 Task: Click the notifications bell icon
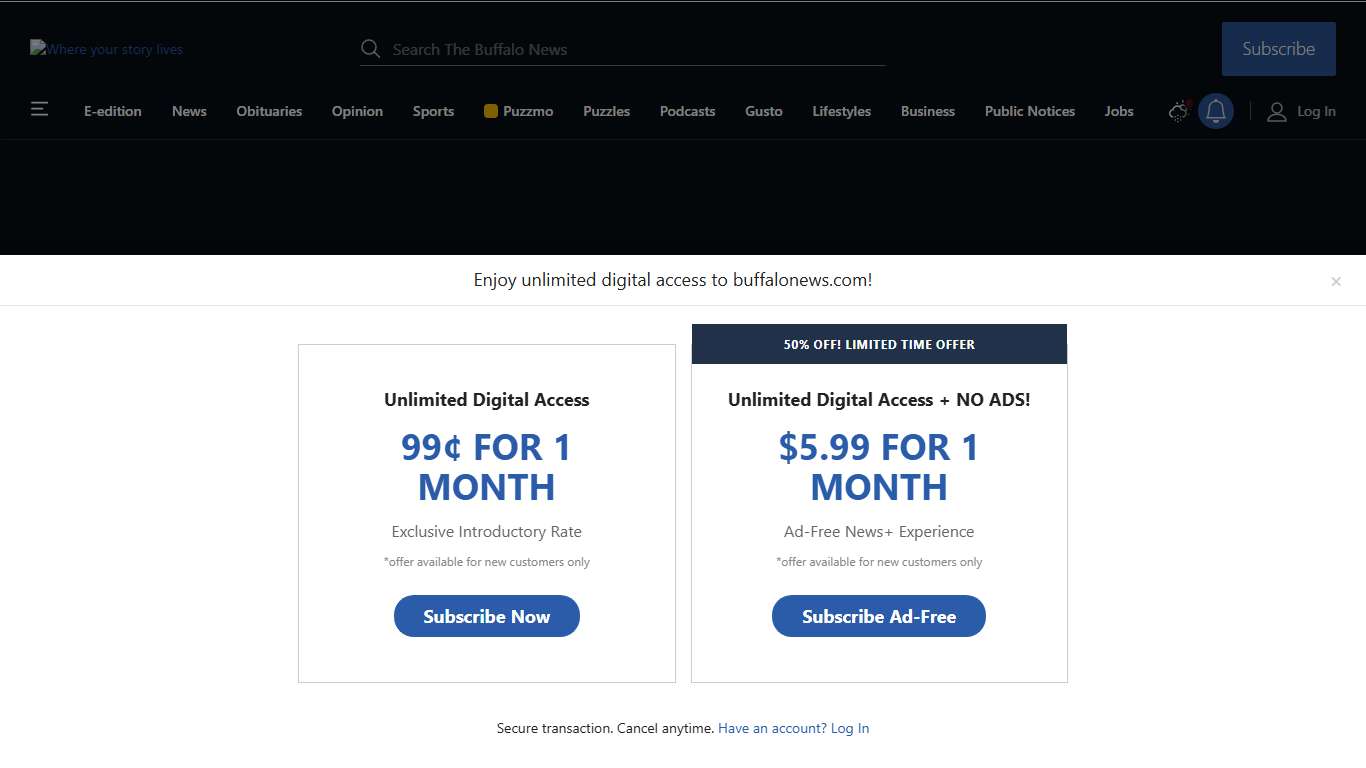[1216, 111]
